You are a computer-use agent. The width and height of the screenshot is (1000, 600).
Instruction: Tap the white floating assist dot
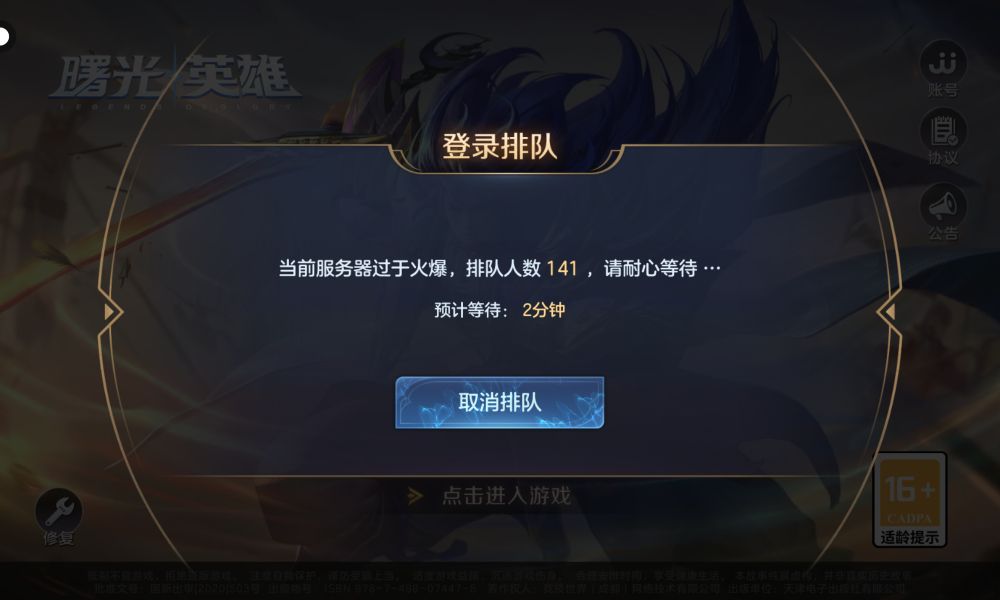tap(3, 36)
